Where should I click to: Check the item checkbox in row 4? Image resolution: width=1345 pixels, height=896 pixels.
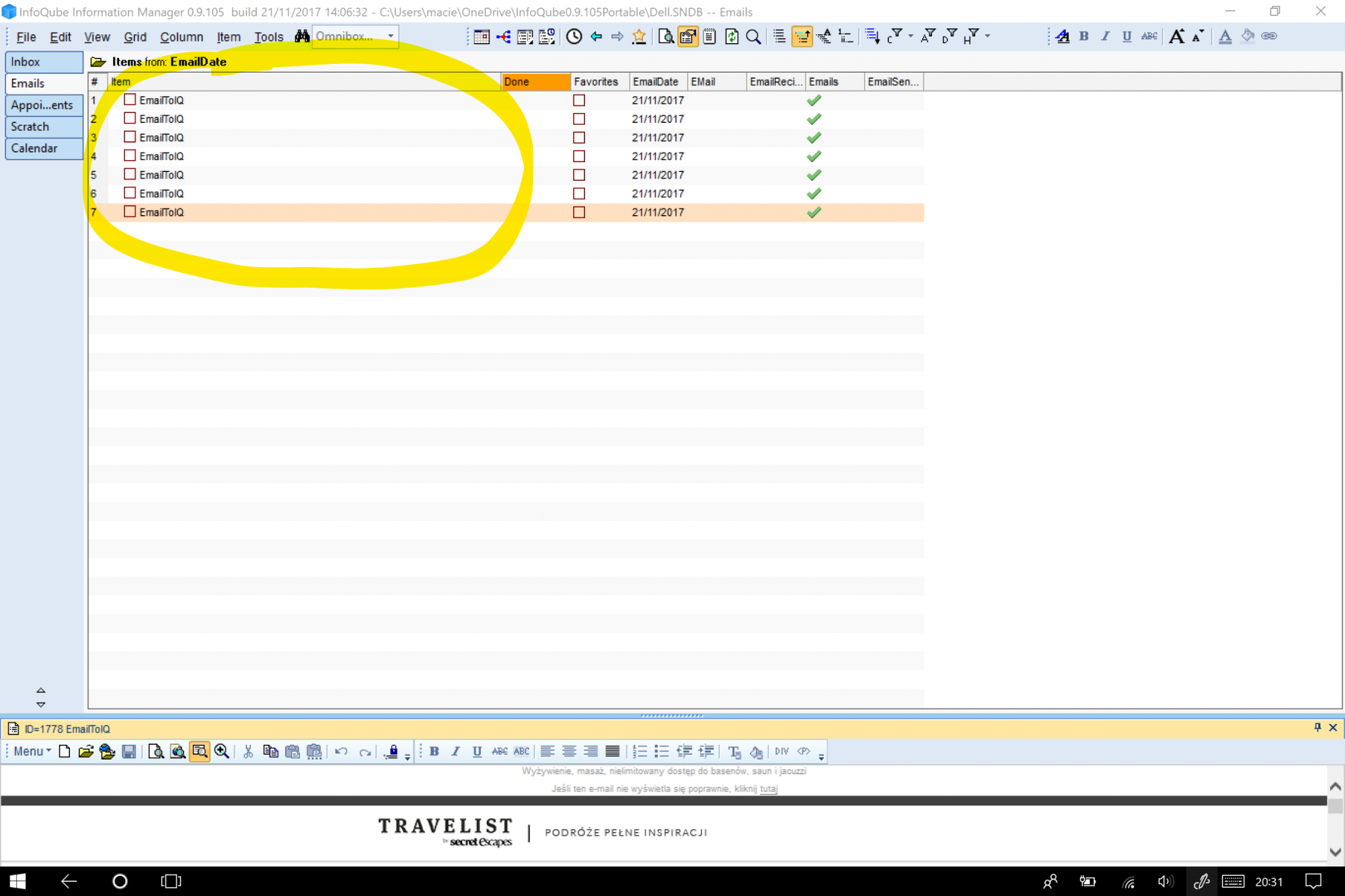point(130,155)
